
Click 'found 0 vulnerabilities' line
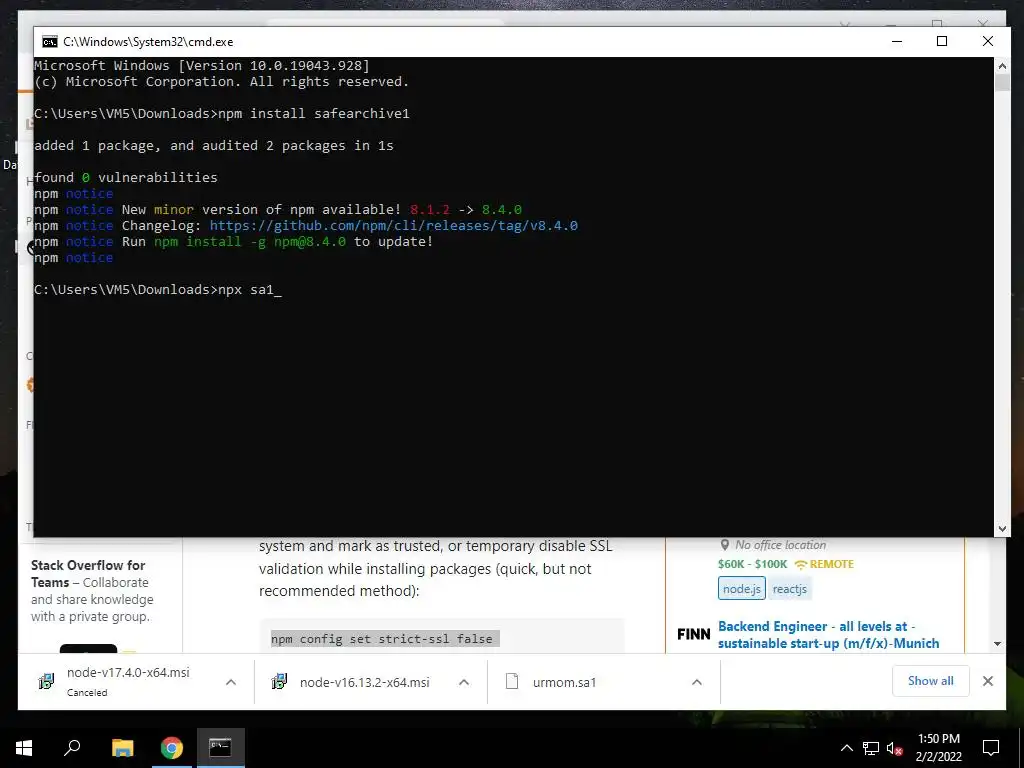coord(125,178)
